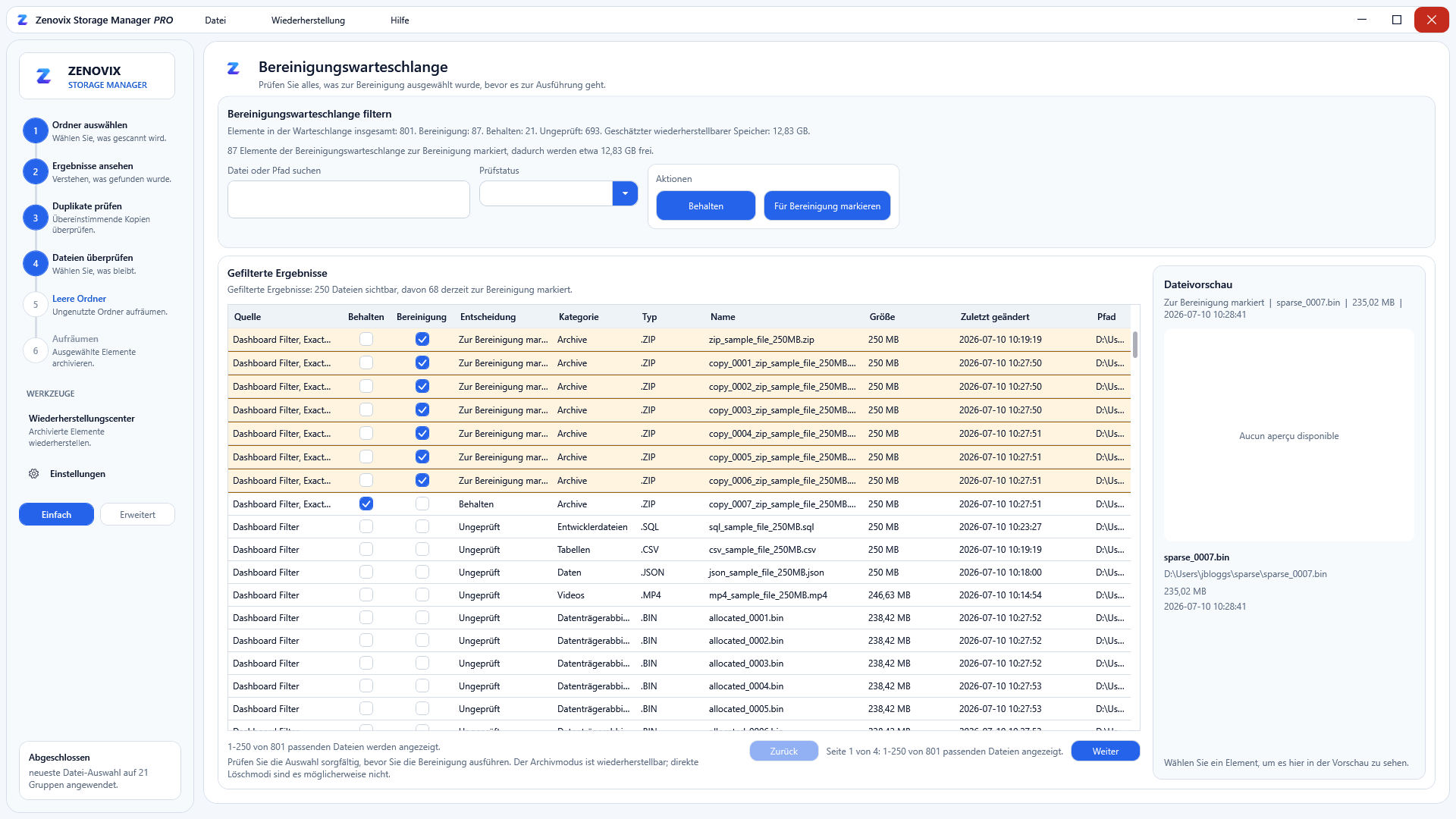The width and height of the screenshot is (1456, 819).
Task: Click the Zenovix icon beside Bereinigungswarteschlange heading
Action: (234, 68)
